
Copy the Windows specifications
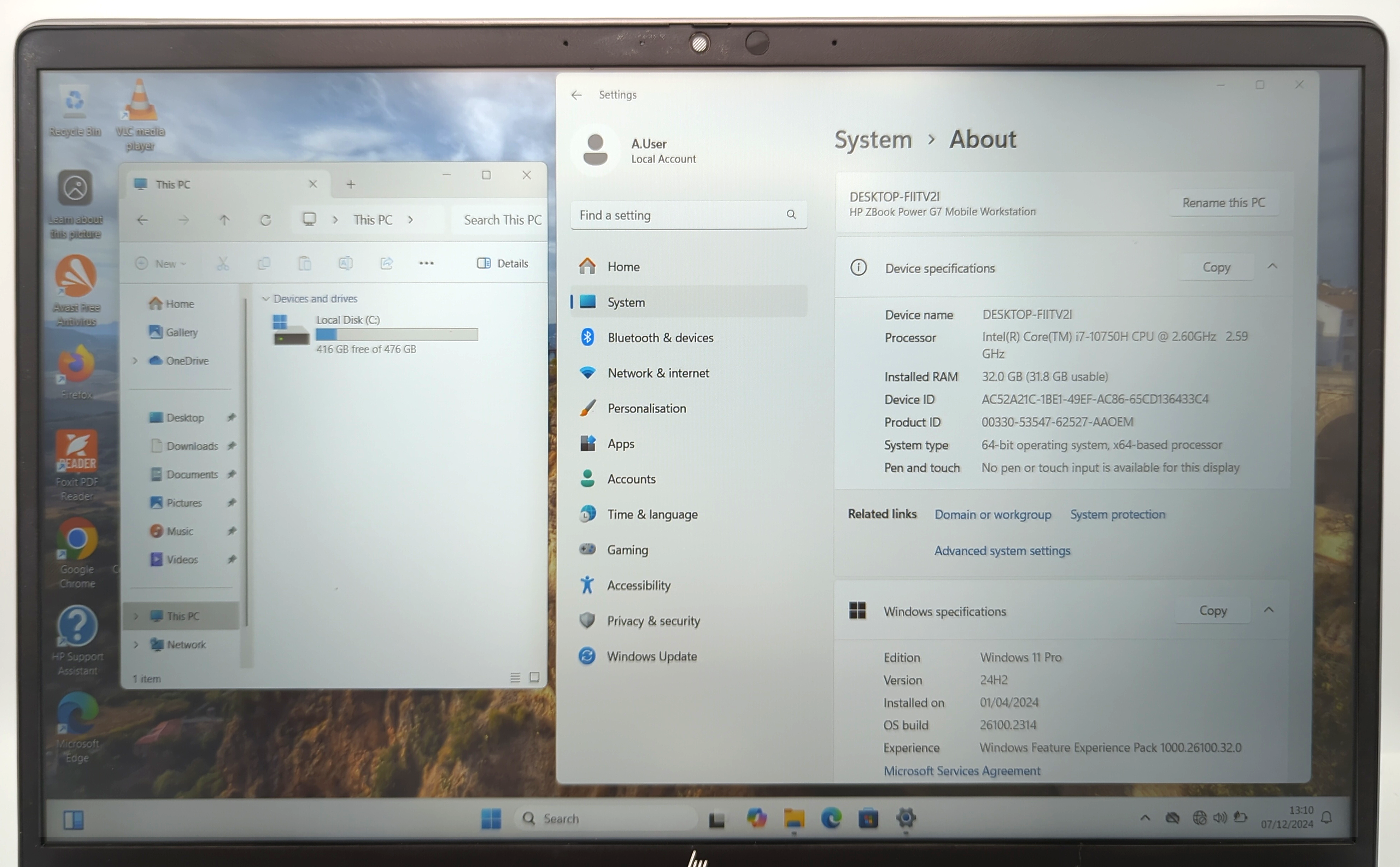tap(1212, 611)
